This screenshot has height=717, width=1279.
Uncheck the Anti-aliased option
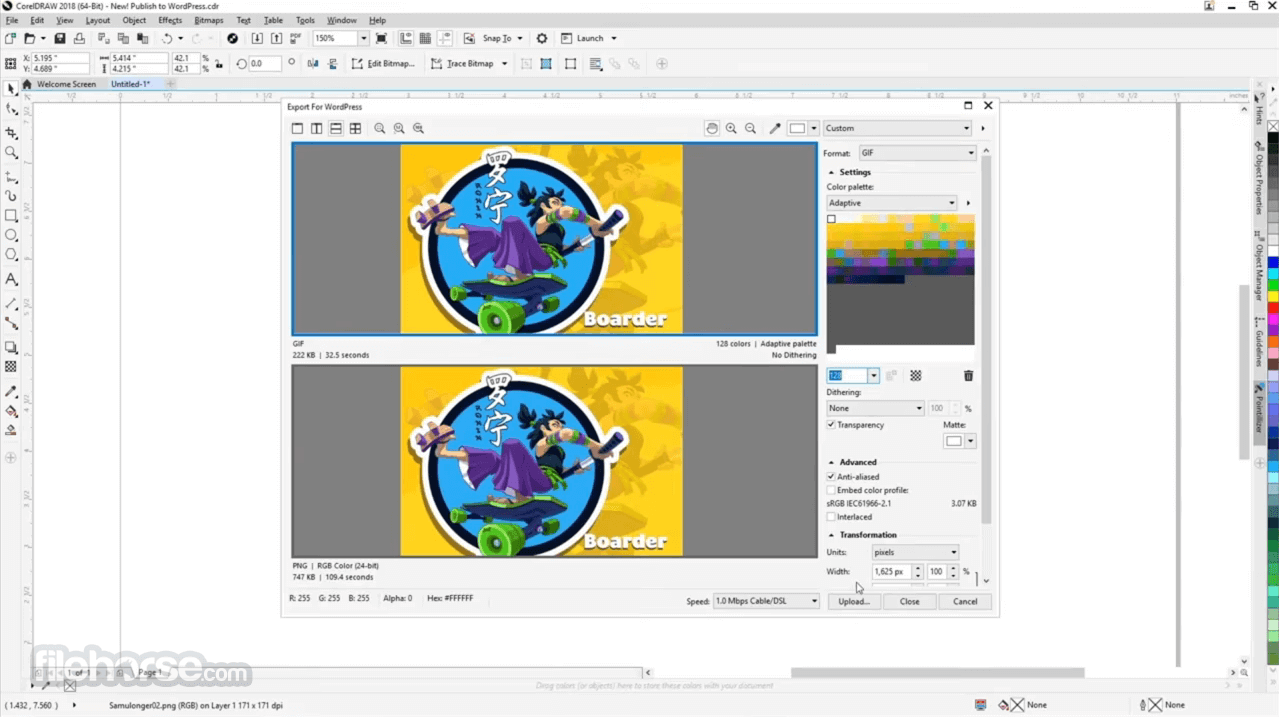(831, 477)
